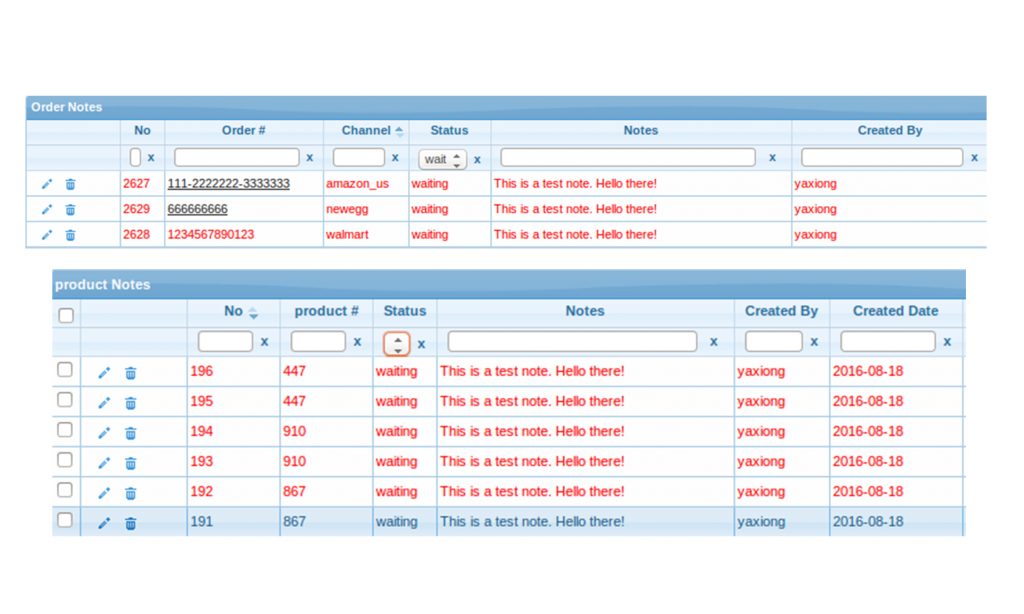Focus the Channel filter input
1024x614 pixels.
point(359,157)
